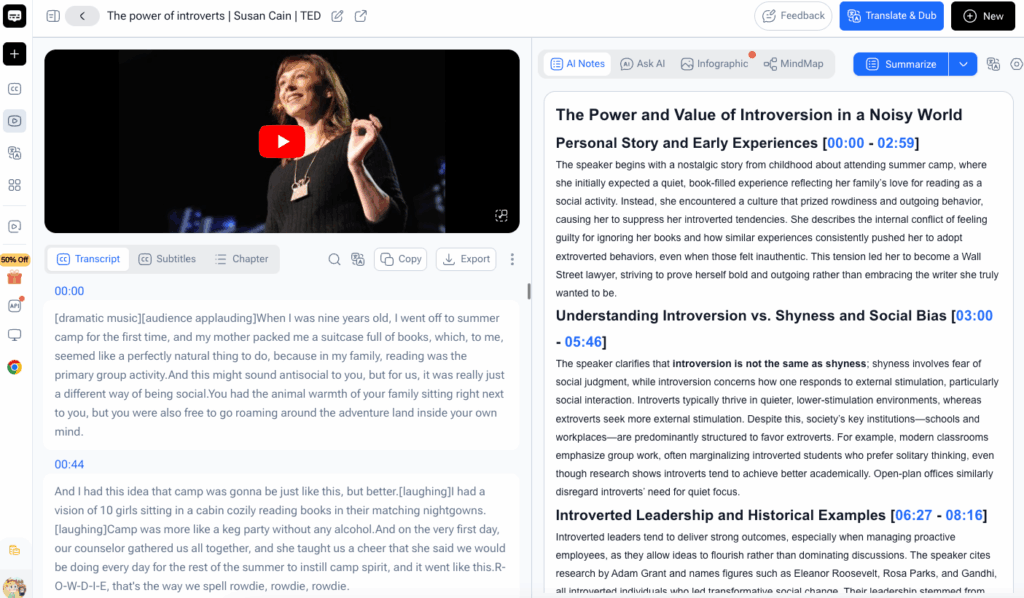
Task: Switch to the Transcript tab
Action: tap(88, 259)
